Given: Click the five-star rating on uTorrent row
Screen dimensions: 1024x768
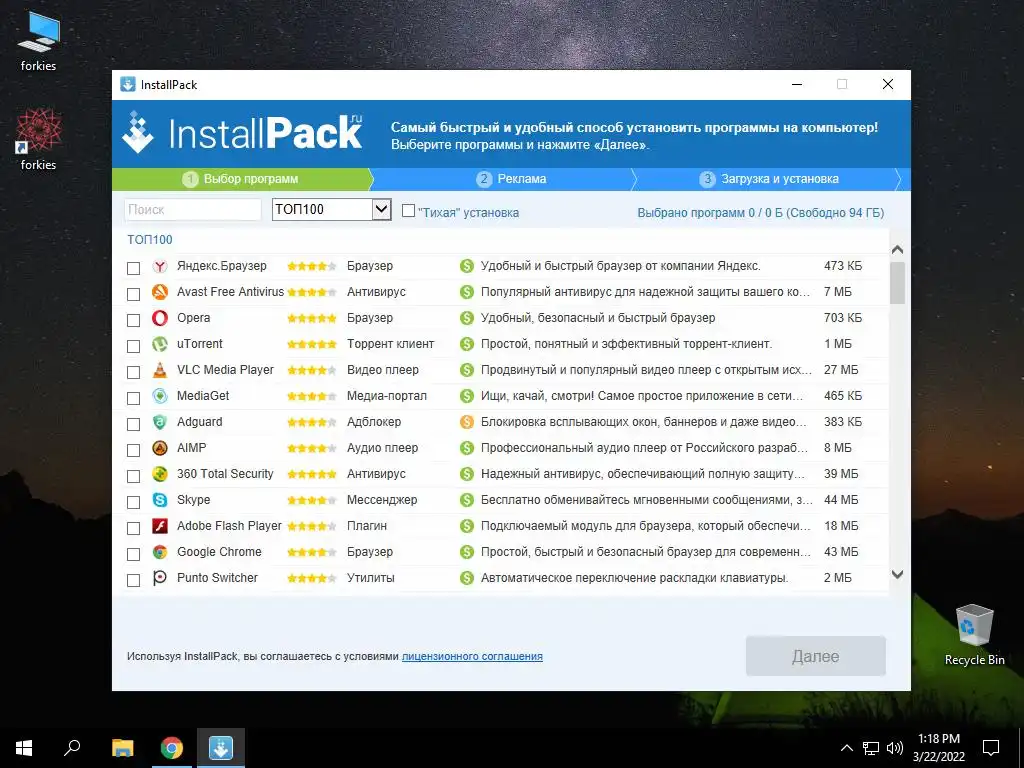Looking at the screenshot, I should [312, 344].
